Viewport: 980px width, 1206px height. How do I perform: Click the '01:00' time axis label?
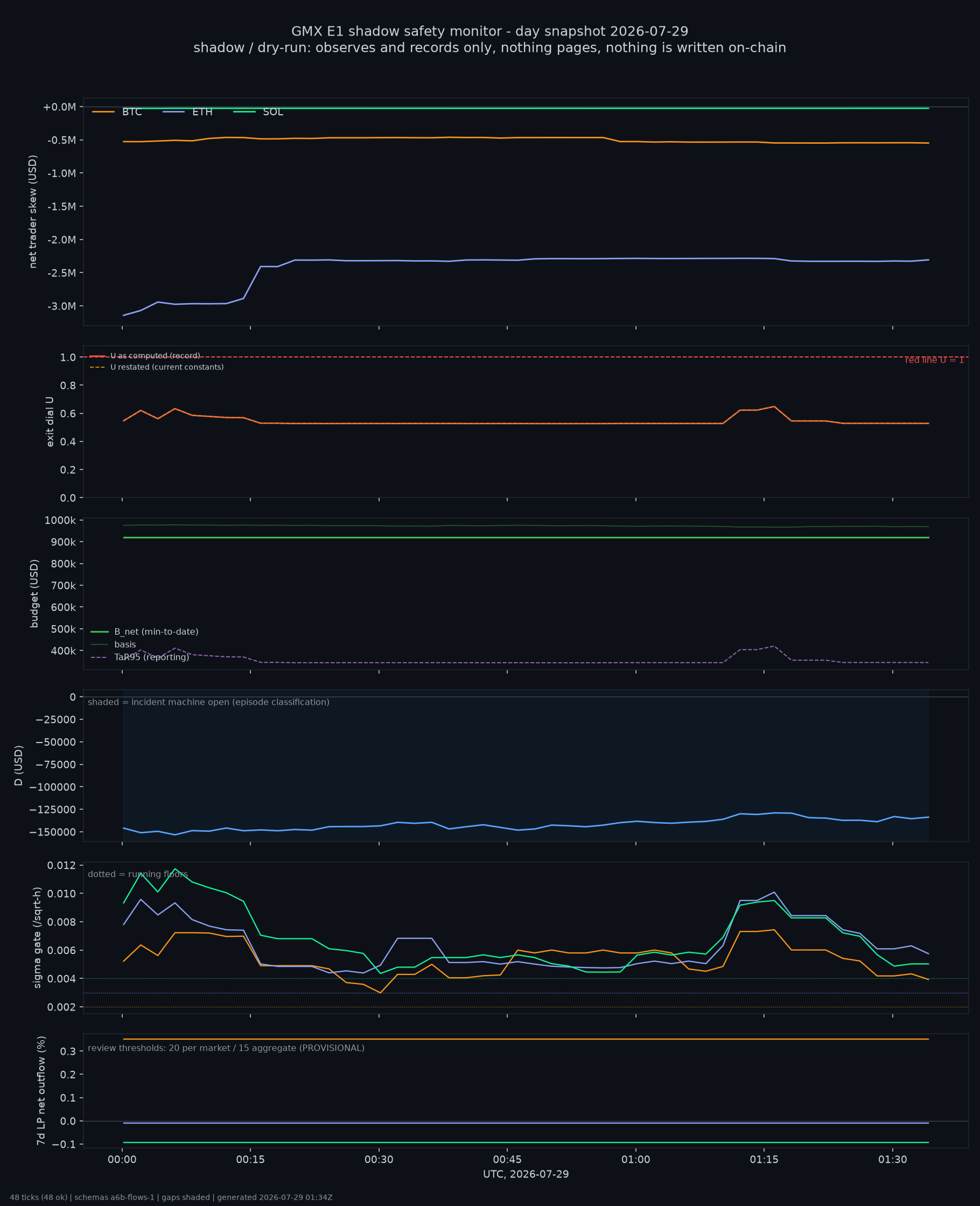(635, 1160)
